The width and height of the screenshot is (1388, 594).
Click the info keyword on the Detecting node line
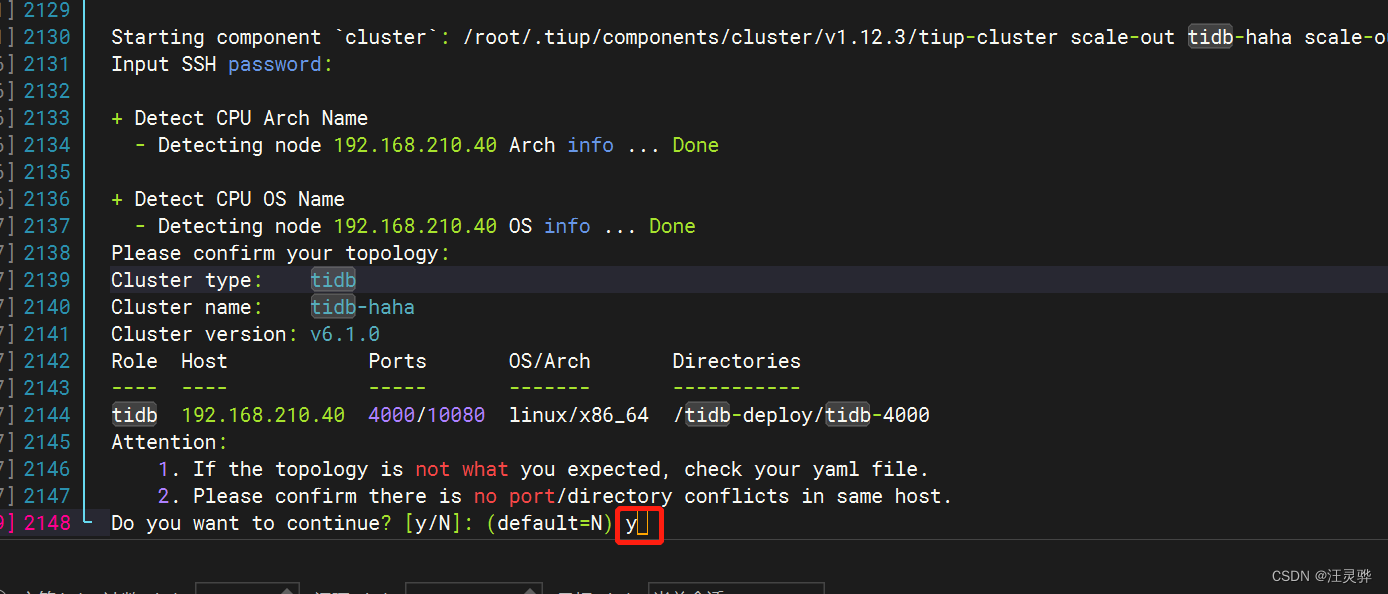pyautogui.click(x=590, y=144)
